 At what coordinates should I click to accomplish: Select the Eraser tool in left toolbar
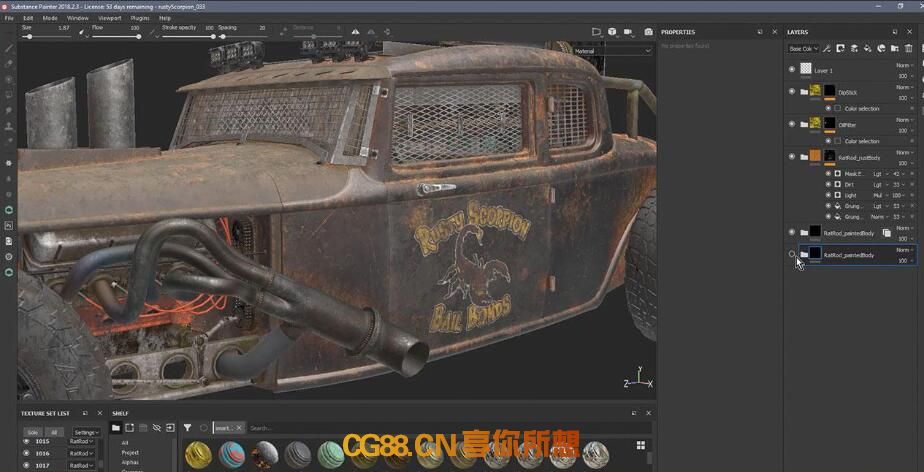[x=9, y=64]
